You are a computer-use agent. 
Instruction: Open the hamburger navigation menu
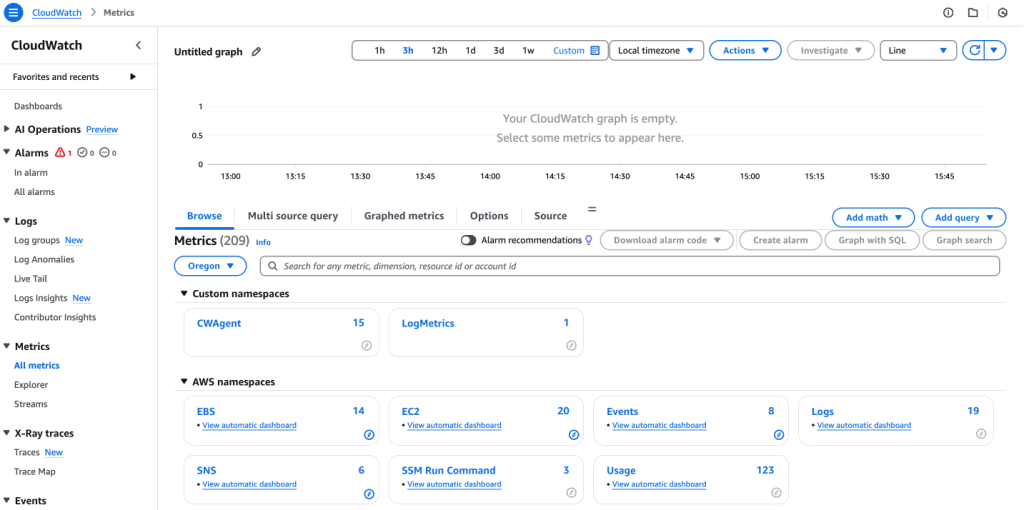14,13
